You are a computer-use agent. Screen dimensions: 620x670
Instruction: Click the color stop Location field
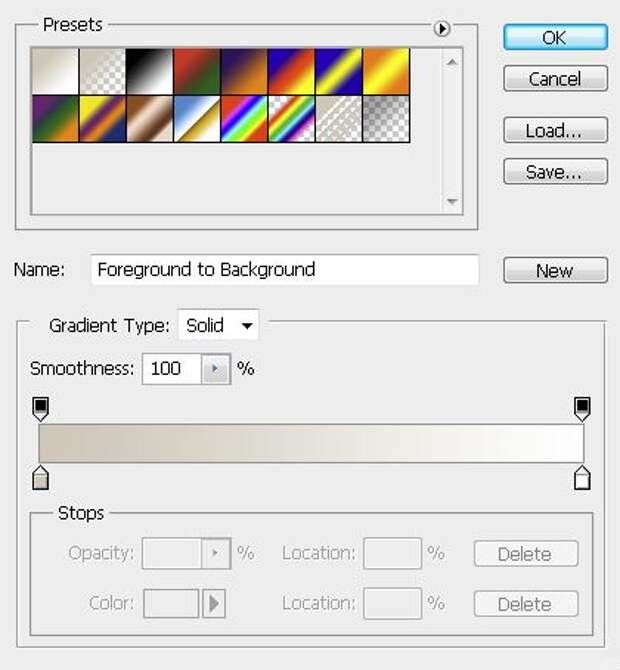[392, 603]
